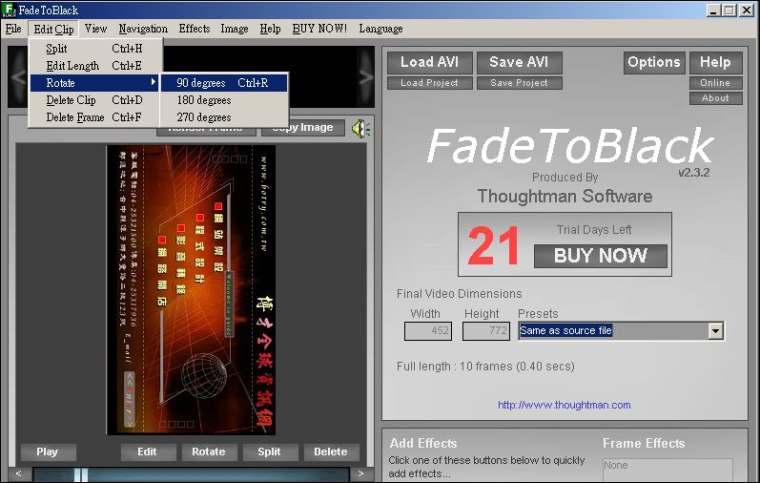Click the large Help button
Screen dimensions: 760x483
[715, 62]
